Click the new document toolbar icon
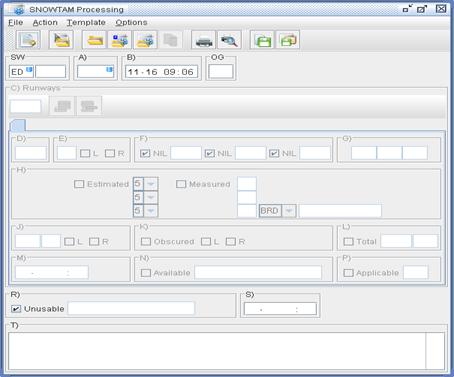Screen dimensions: 454x377 28,40
